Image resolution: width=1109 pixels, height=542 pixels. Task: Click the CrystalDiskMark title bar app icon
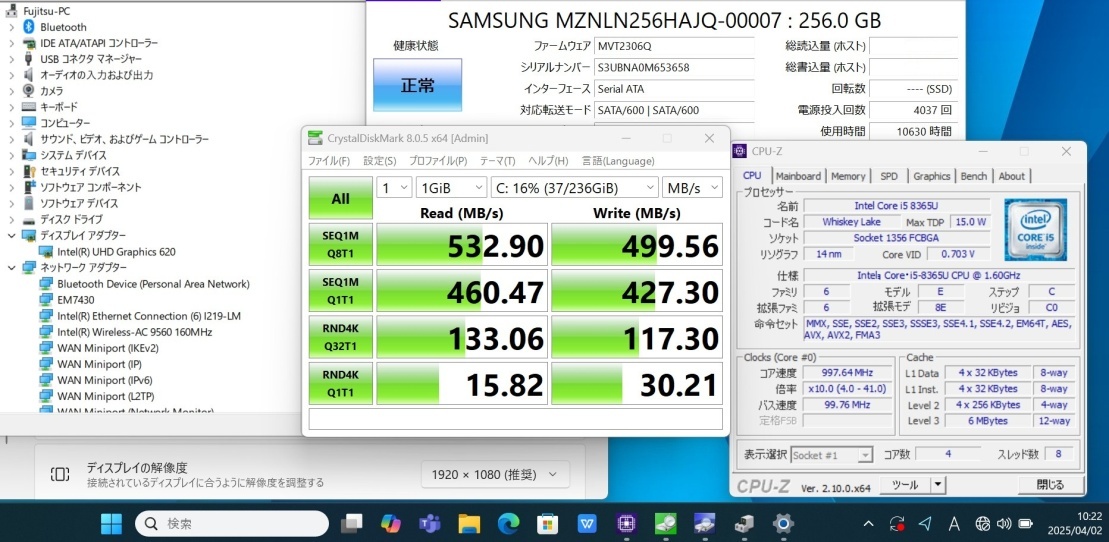(x=315, y=138)
